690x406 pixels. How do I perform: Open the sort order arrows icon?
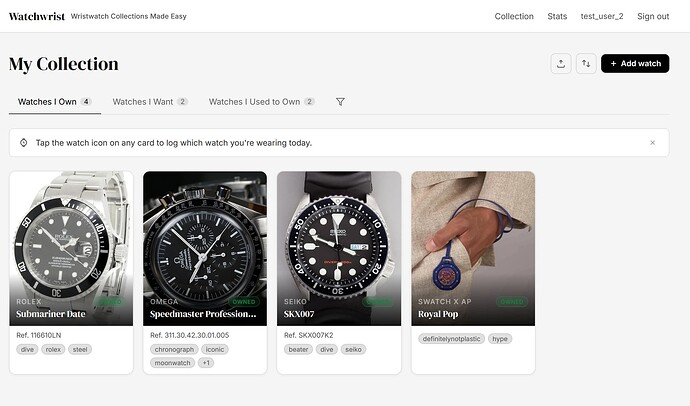pos(586,64)
